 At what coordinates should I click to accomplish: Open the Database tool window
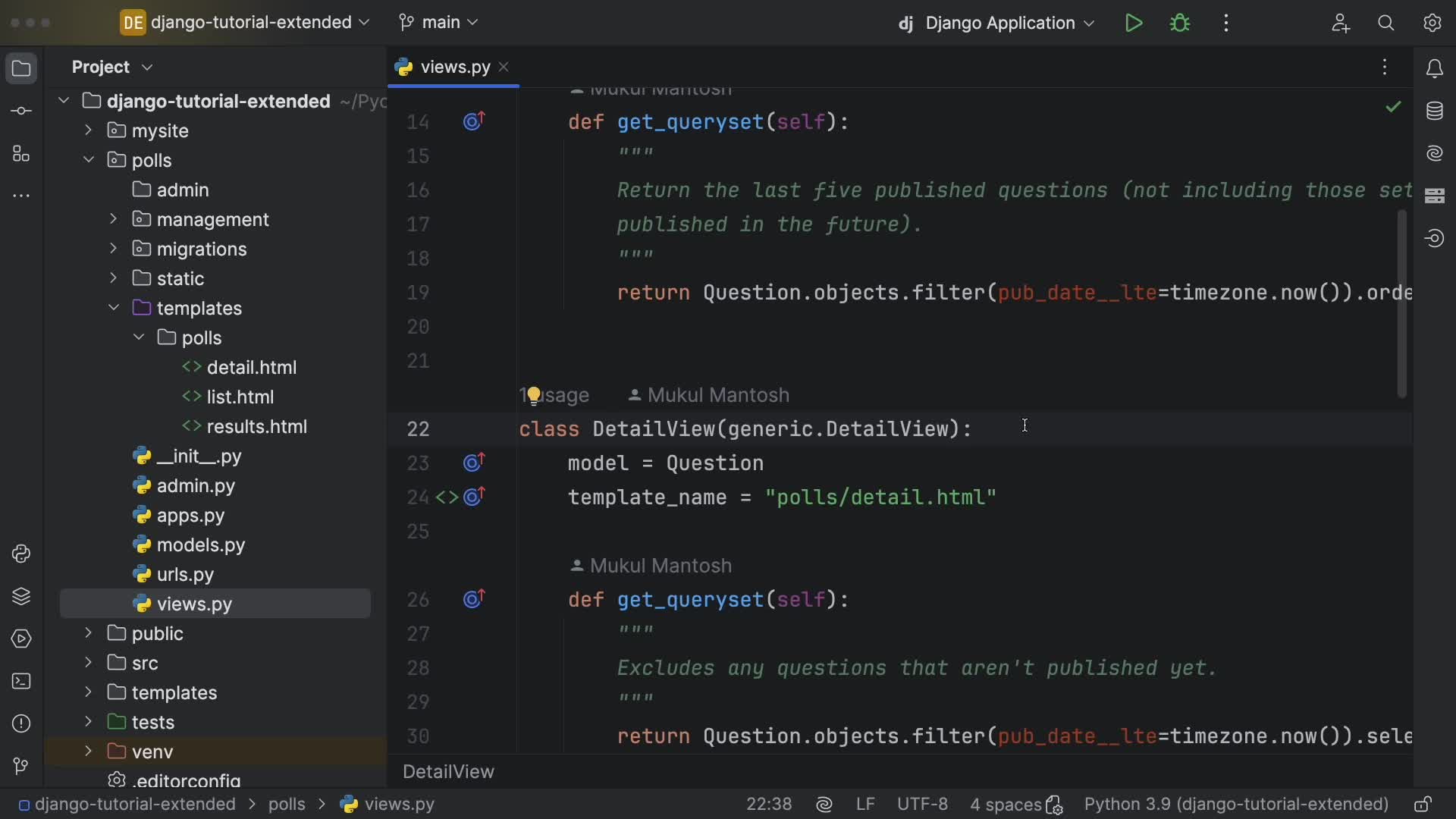[1434, 111]
